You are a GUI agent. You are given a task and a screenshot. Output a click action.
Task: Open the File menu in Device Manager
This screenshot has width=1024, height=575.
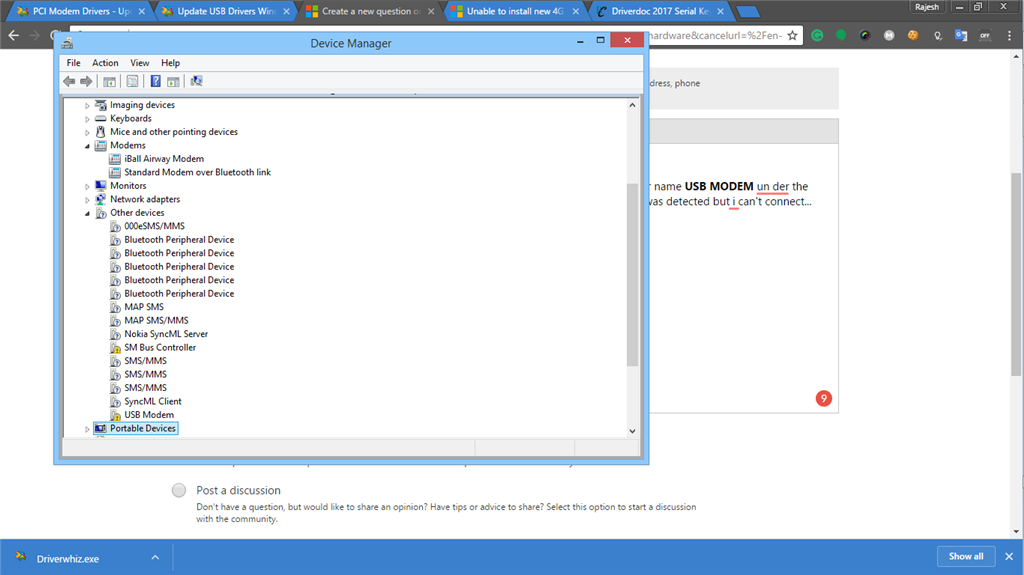pos(73,63)
